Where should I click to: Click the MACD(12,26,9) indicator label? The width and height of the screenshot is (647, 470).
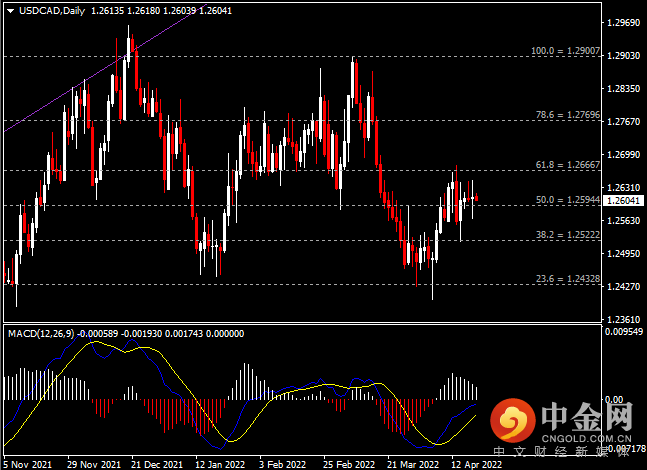tap(41, 333)
